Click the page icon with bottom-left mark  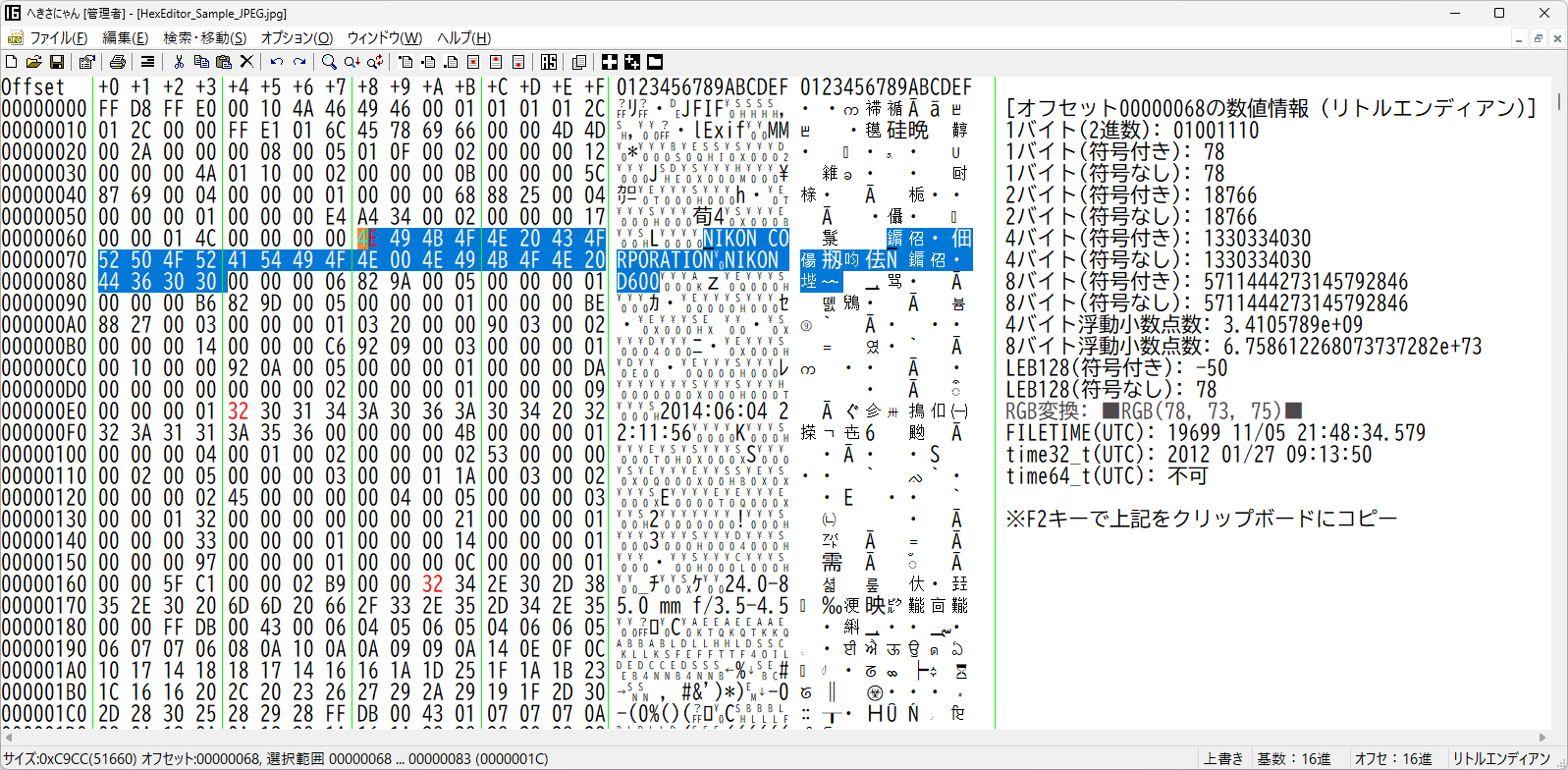451,62
